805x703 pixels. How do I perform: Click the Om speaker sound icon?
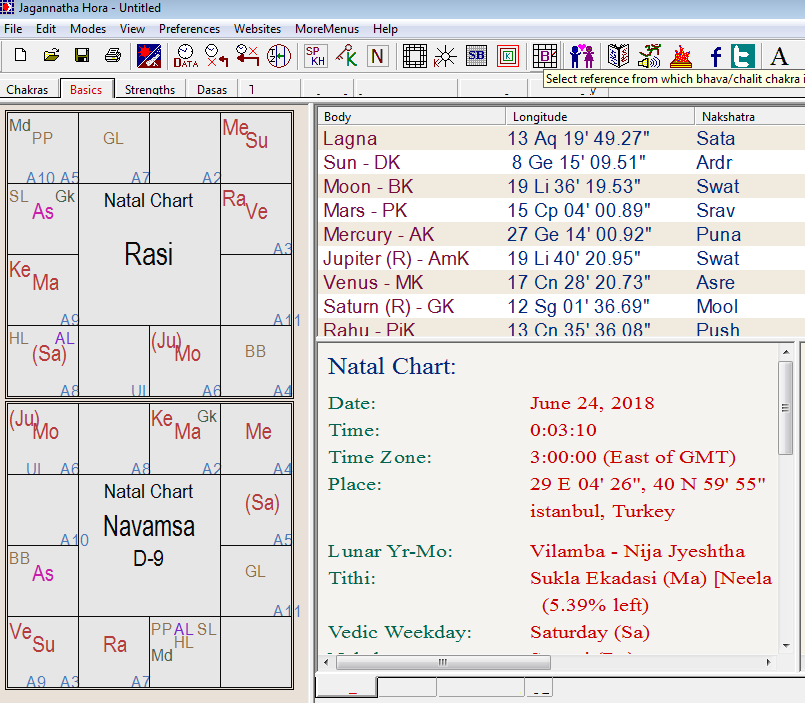click(x=649, y=55)
